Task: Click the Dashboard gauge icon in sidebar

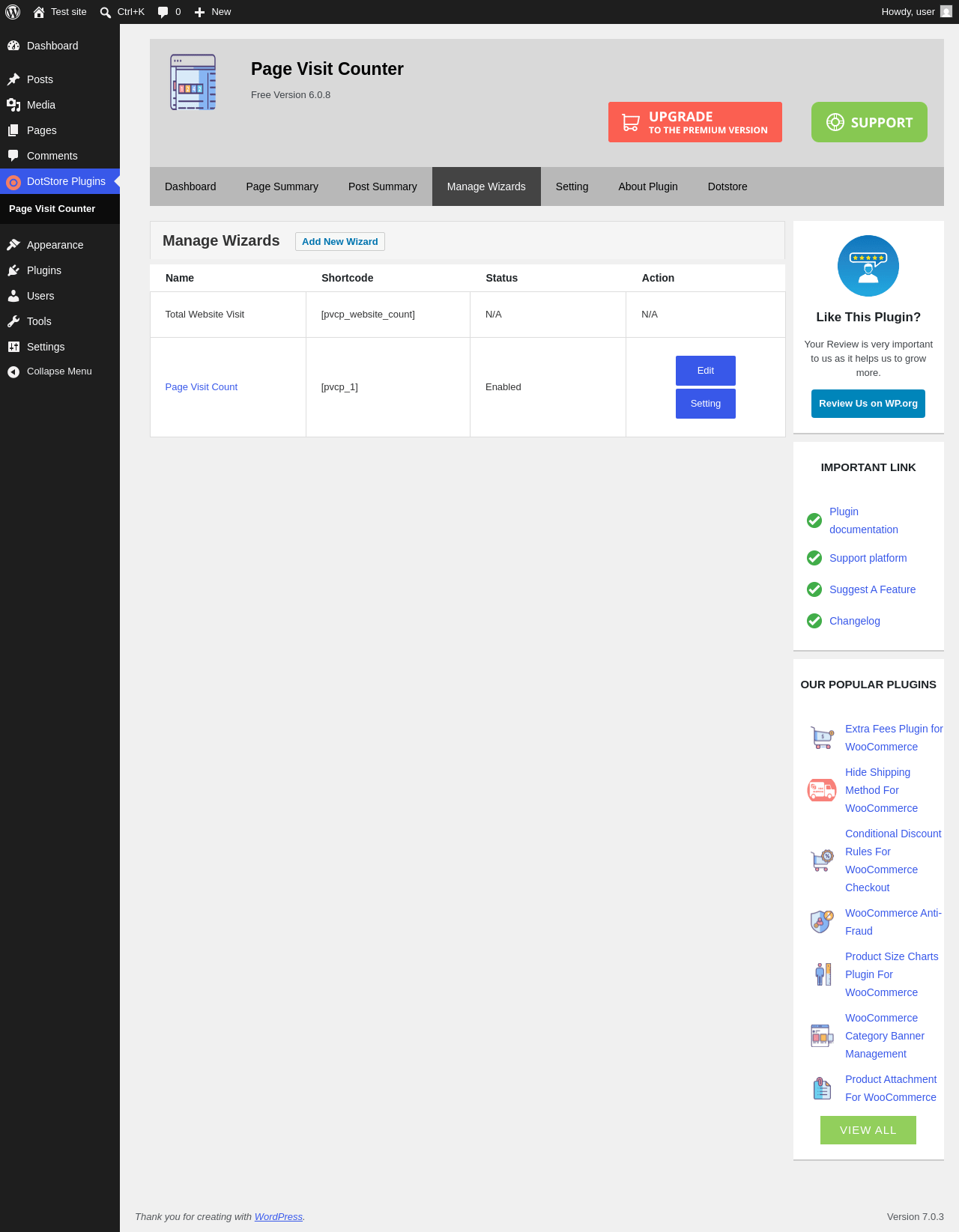Action: [x=13, y=46]
